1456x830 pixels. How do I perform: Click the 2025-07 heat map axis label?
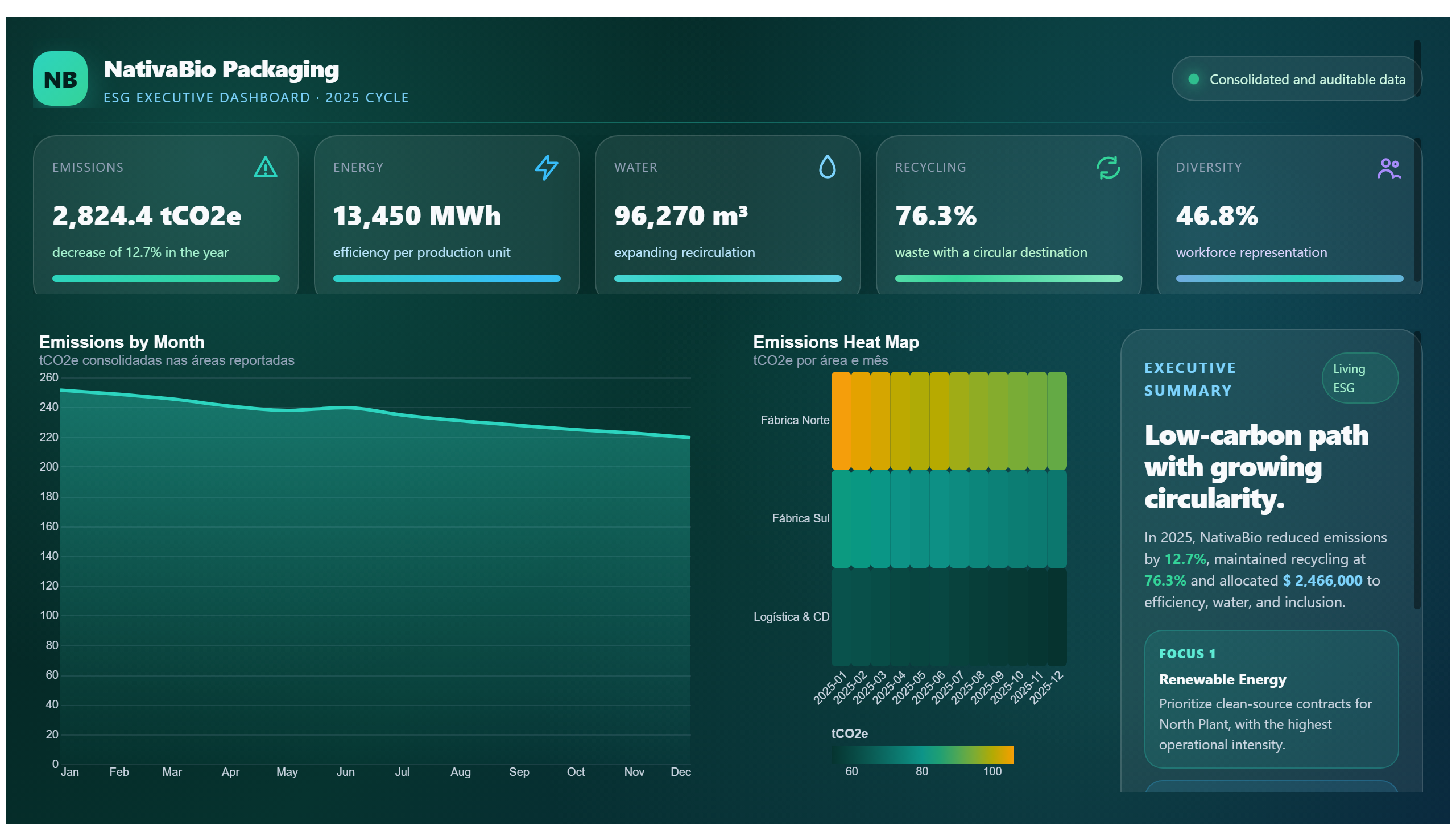click(x=947, y=687)
